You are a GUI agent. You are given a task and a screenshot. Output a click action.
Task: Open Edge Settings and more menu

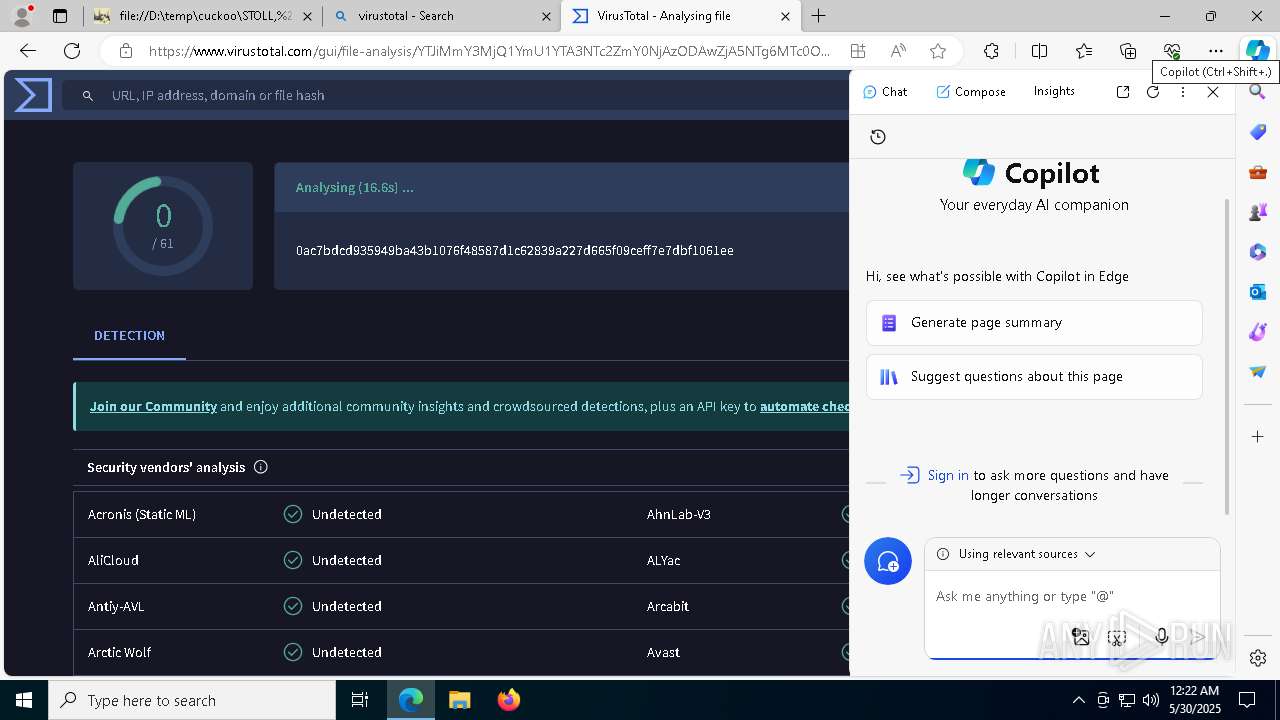(1216, 51)
